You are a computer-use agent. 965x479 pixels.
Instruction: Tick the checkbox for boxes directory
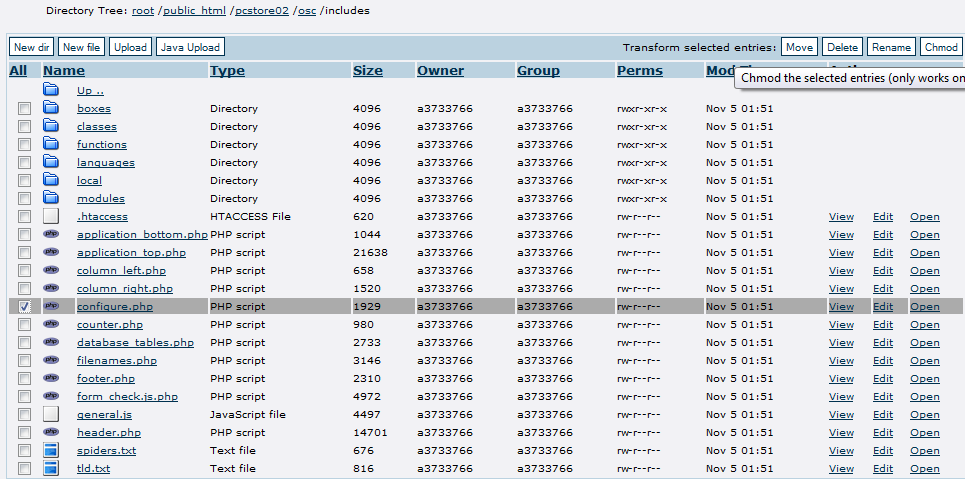[x=24, y=108]
